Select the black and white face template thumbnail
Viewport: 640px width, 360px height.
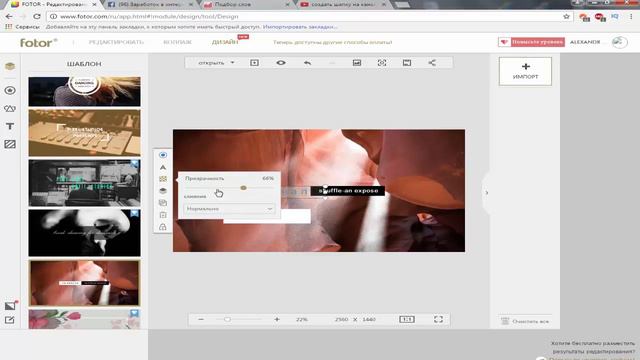coord(84,233)
